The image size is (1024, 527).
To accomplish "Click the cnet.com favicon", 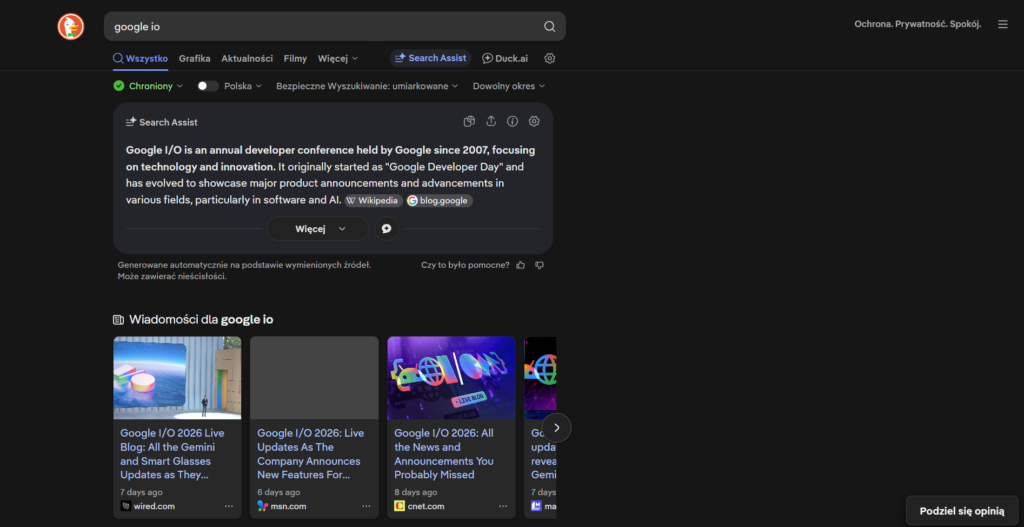I will pos(400,506).
